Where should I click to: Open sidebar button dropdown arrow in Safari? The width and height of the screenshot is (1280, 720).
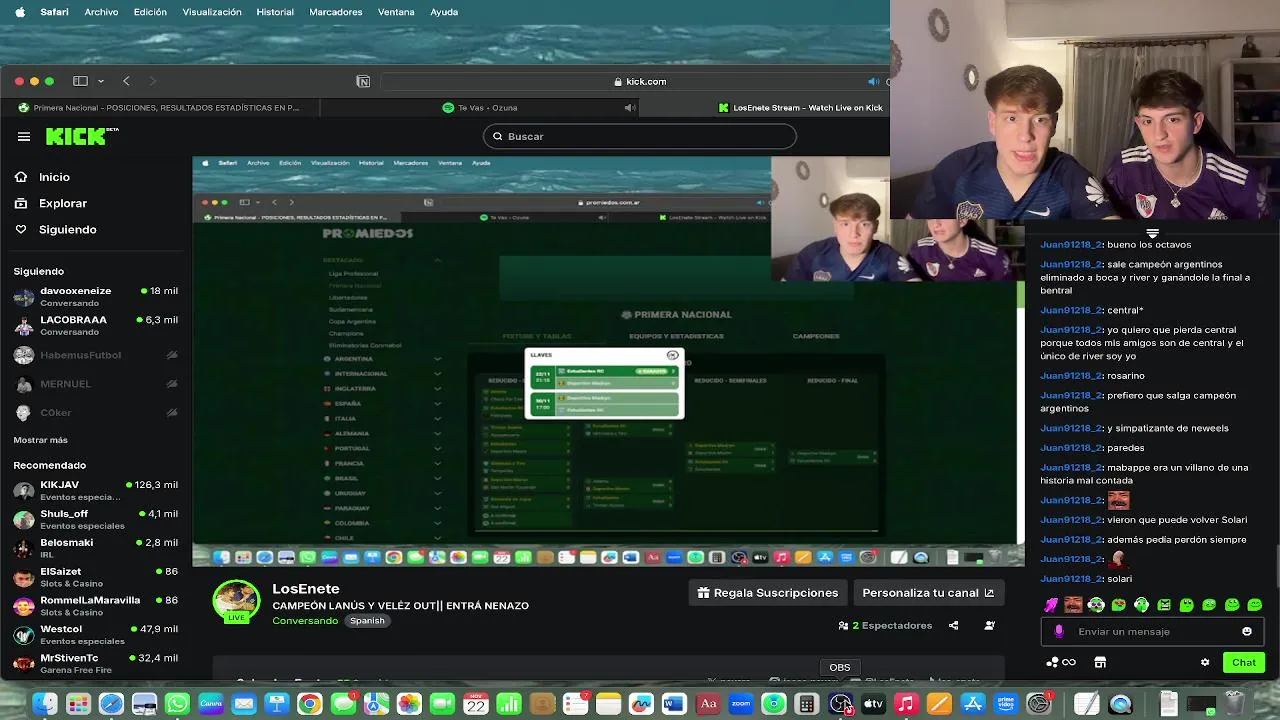pos(100,81)
